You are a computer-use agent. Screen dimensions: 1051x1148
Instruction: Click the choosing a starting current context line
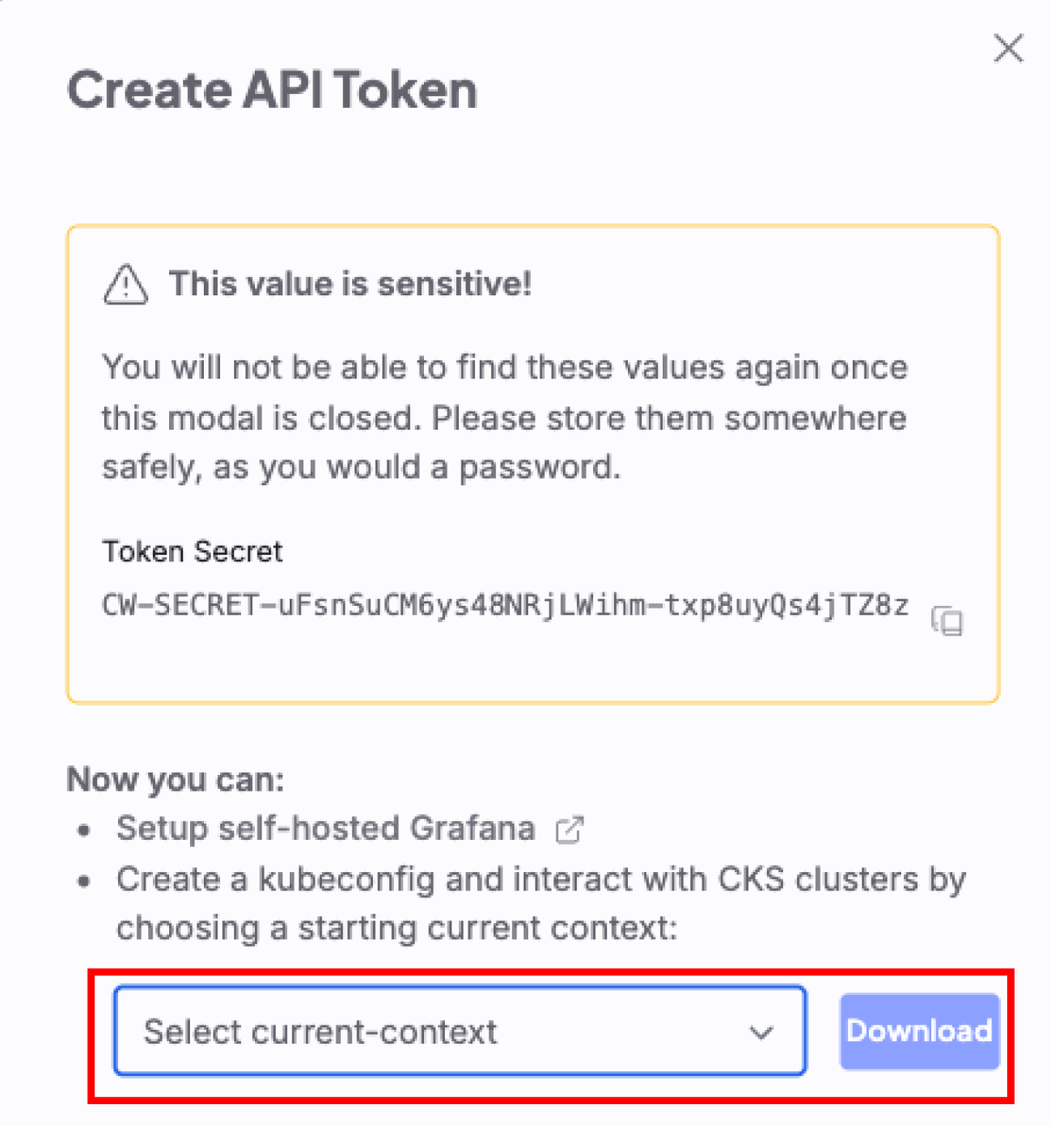[397, 928]
